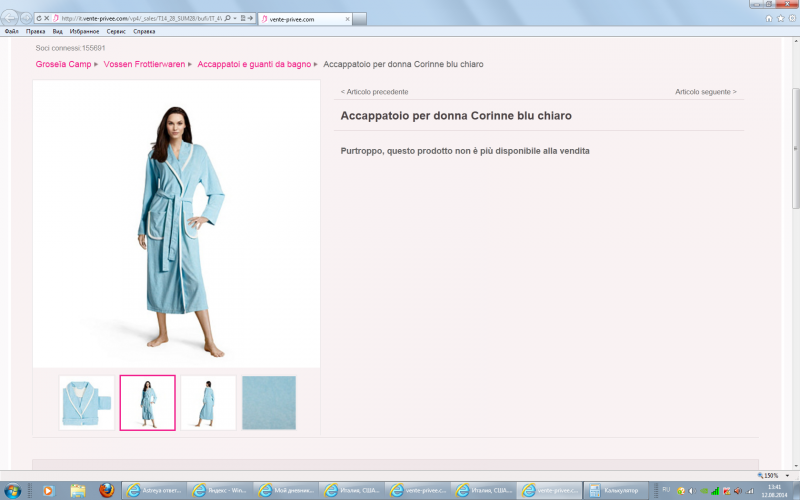Open the 150% zoom level dropdown
The image size is (800, 500).
pyautogui.click(x=787, y=476)
